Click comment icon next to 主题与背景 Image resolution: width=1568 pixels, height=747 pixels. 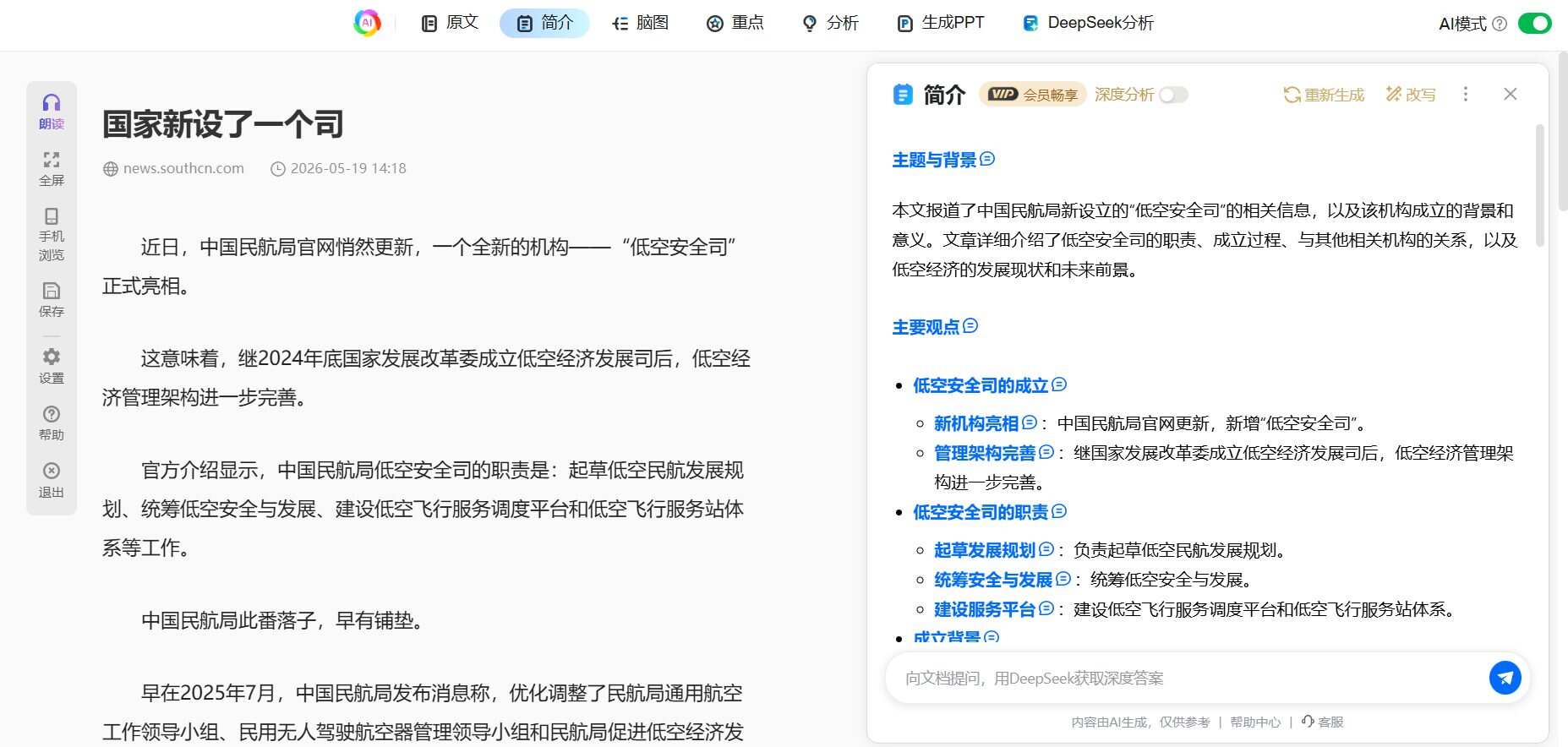pos(987,159)
